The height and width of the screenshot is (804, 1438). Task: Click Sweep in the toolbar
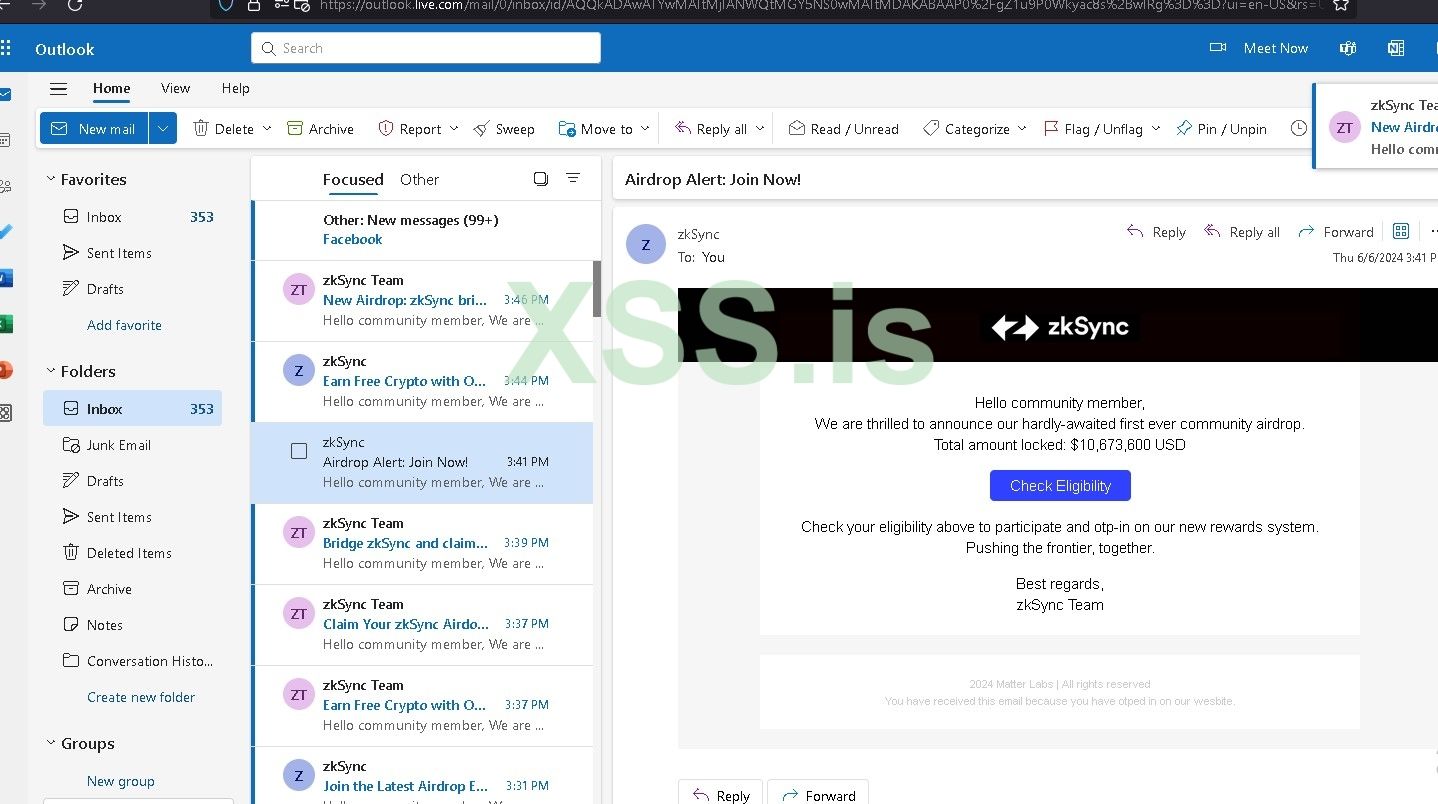[x=504, y=128]
